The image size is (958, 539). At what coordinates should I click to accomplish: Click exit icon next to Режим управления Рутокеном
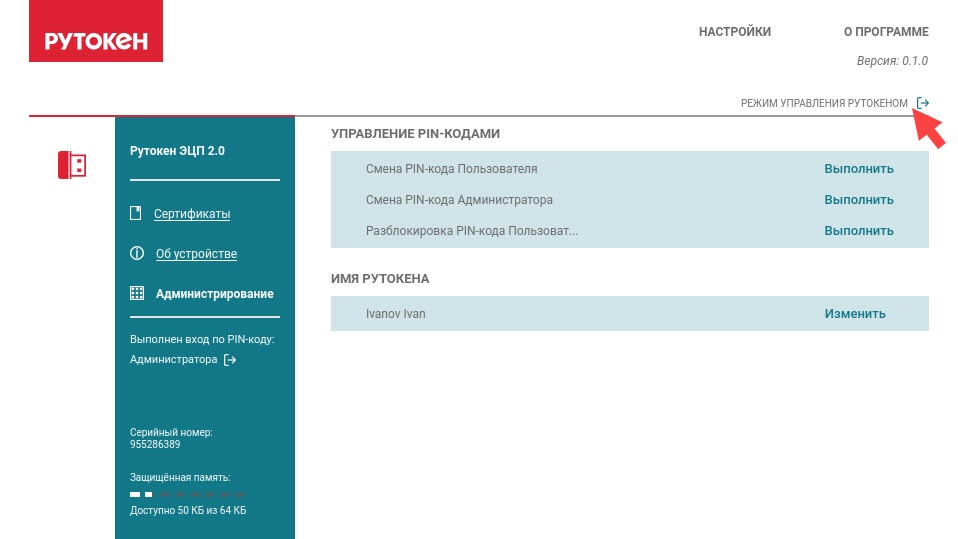coord(923,103)
